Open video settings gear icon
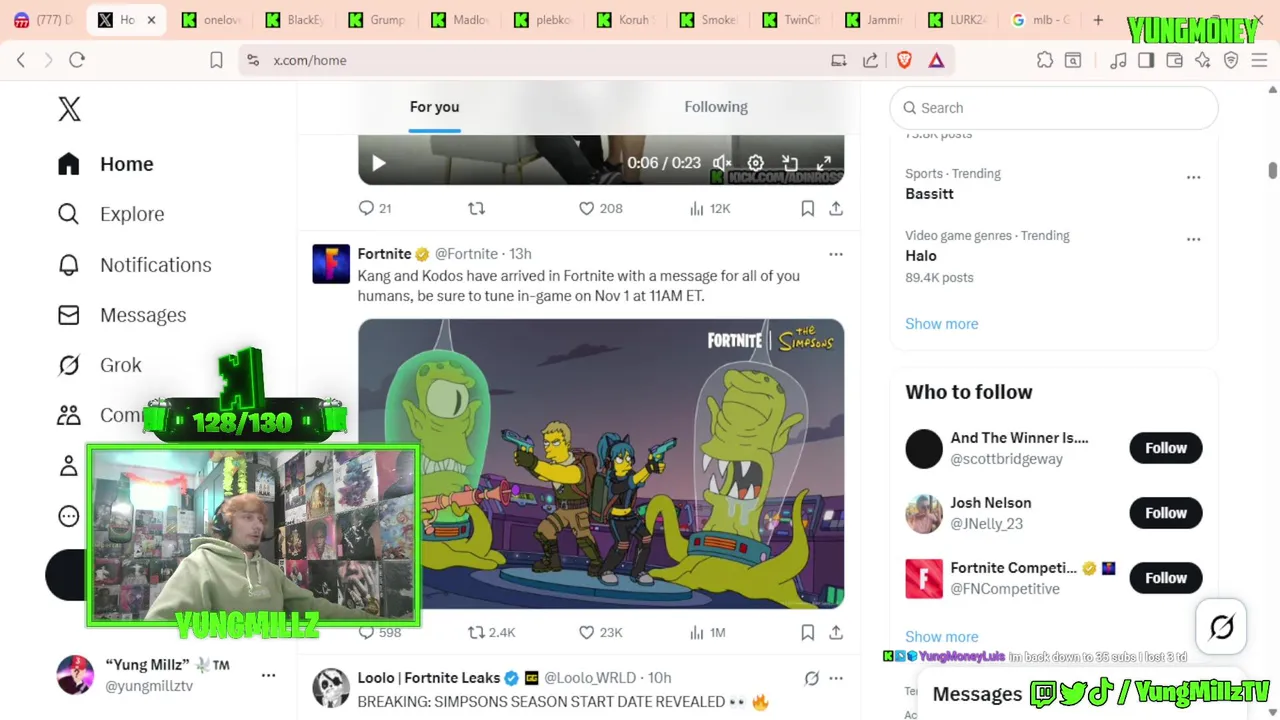The height and width of the screenshot is (720, 1280). (x=756, y=163)
